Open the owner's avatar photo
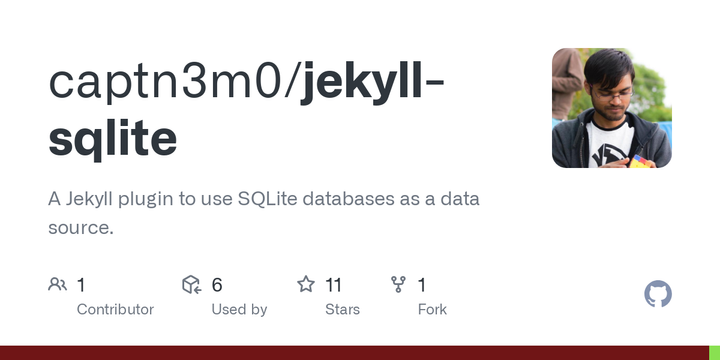Image resolution: width=720 pixels, height=360 pixels. 612,108
